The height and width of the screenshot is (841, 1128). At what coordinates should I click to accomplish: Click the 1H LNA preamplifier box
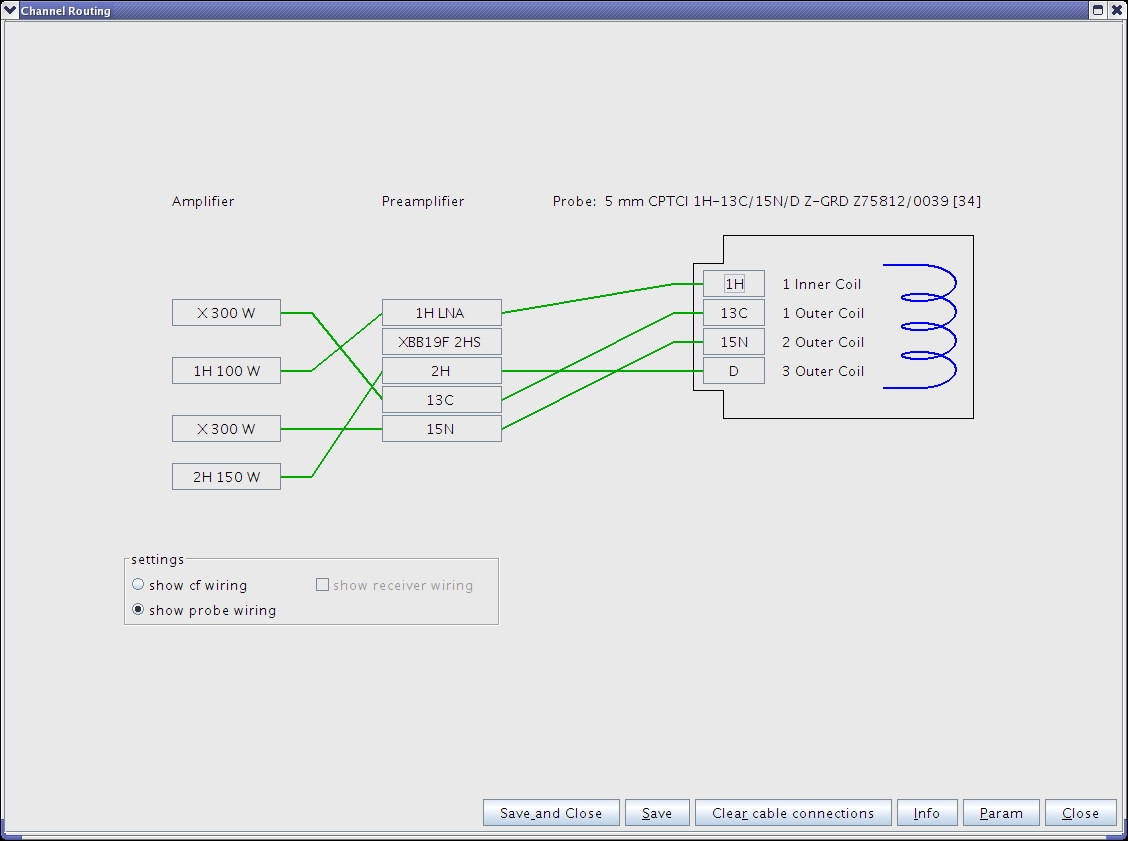point(441,313)
